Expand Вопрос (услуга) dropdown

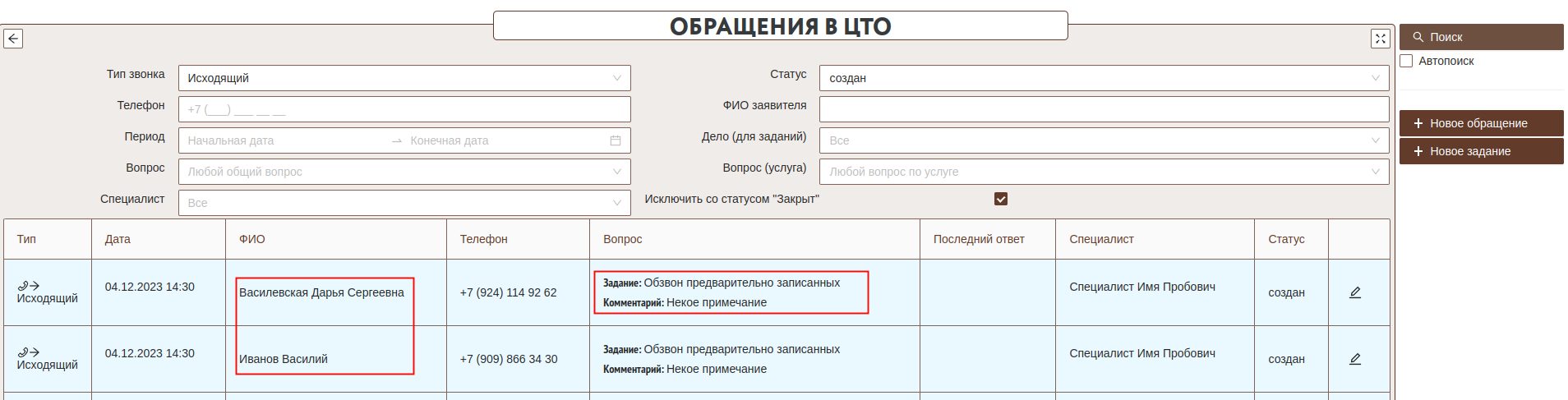point(1103,172)
